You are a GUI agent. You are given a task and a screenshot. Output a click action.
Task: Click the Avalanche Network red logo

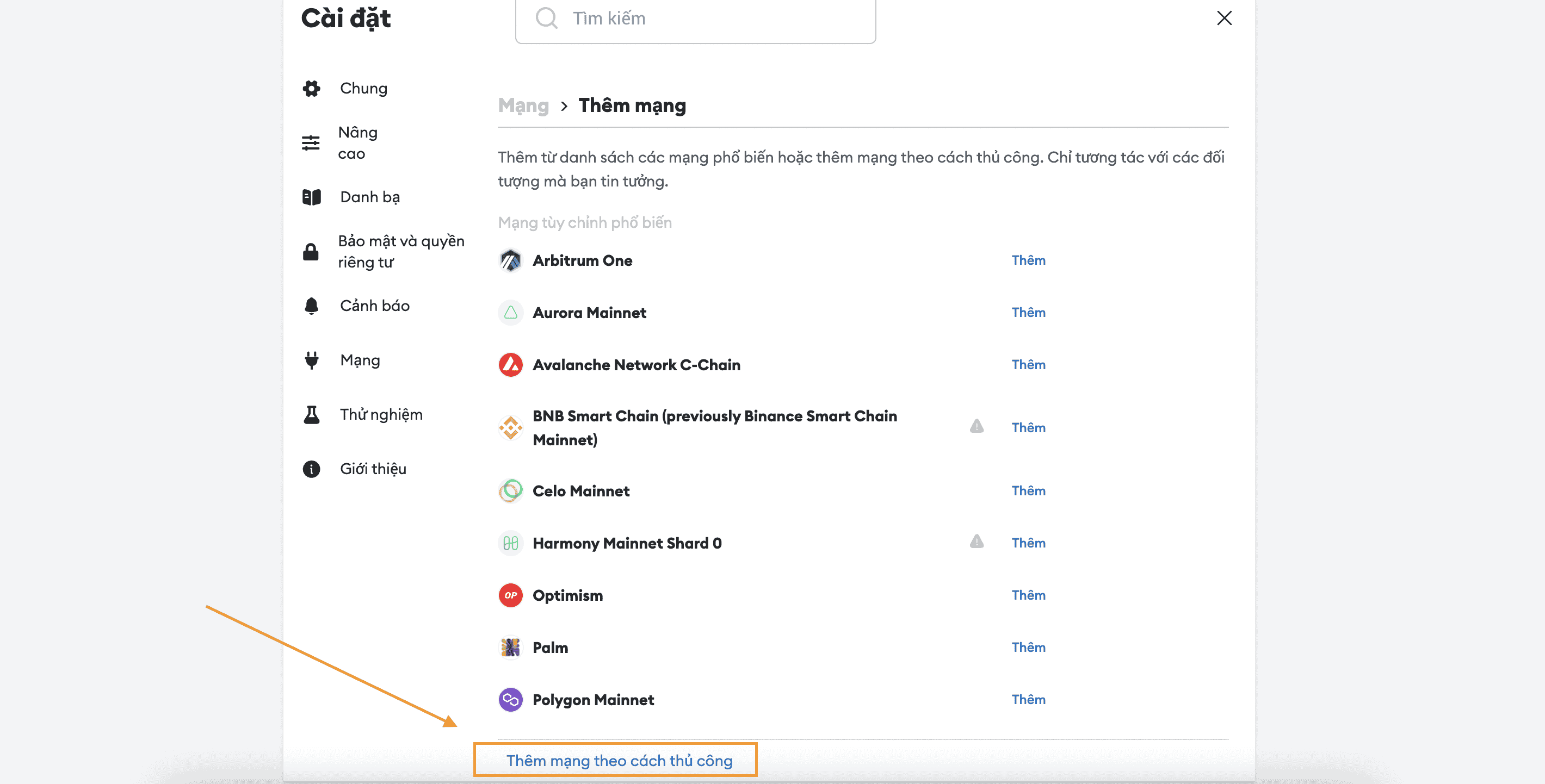[x=510, y=365]
